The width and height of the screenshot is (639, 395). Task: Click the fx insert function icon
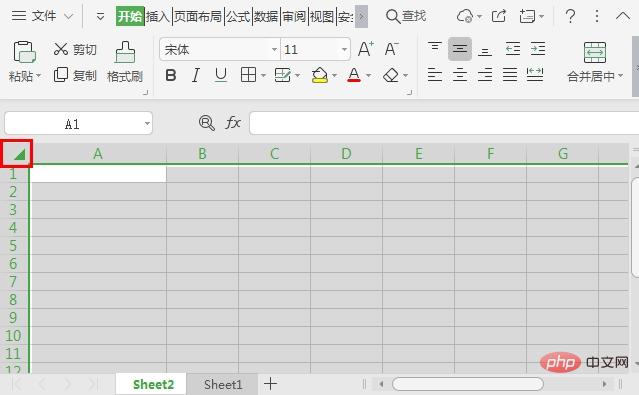pos(233,122)
